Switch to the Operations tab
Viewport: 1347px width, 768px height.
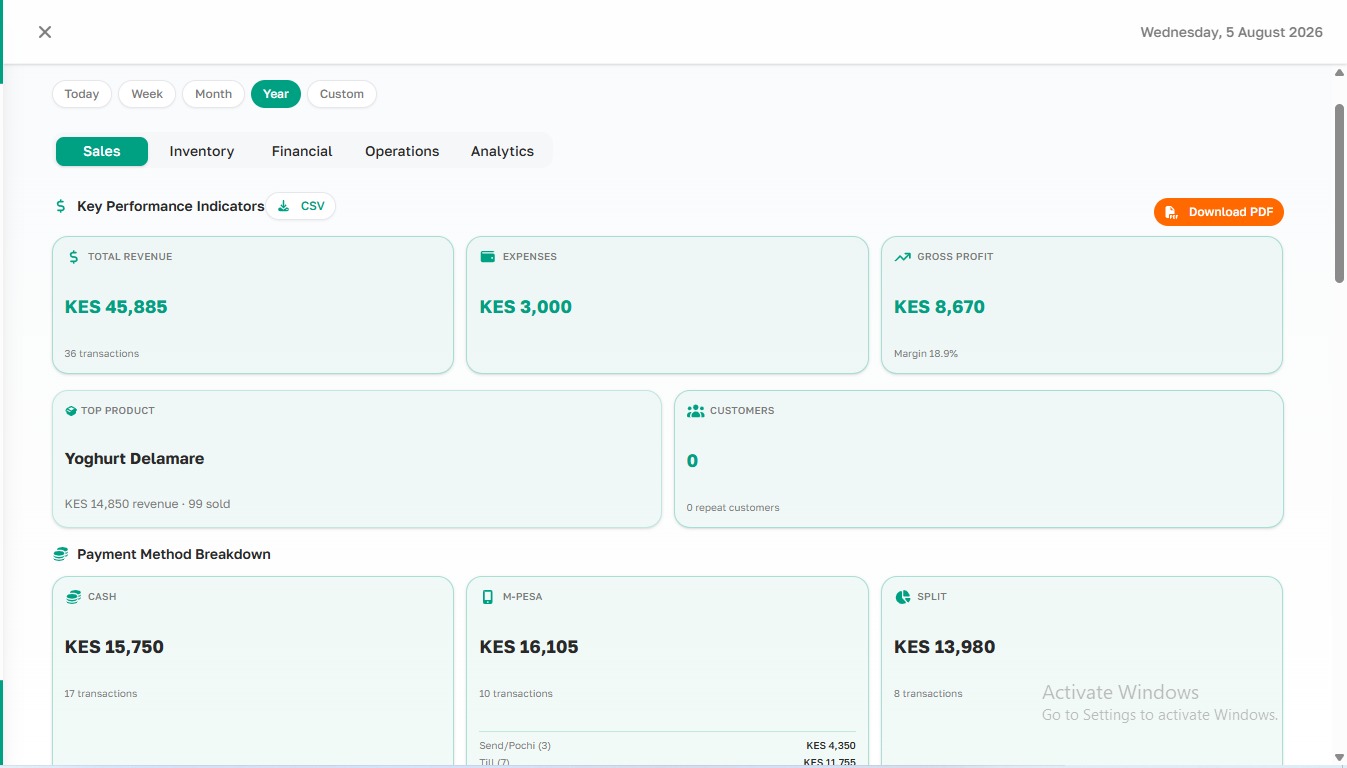(402, 151)
